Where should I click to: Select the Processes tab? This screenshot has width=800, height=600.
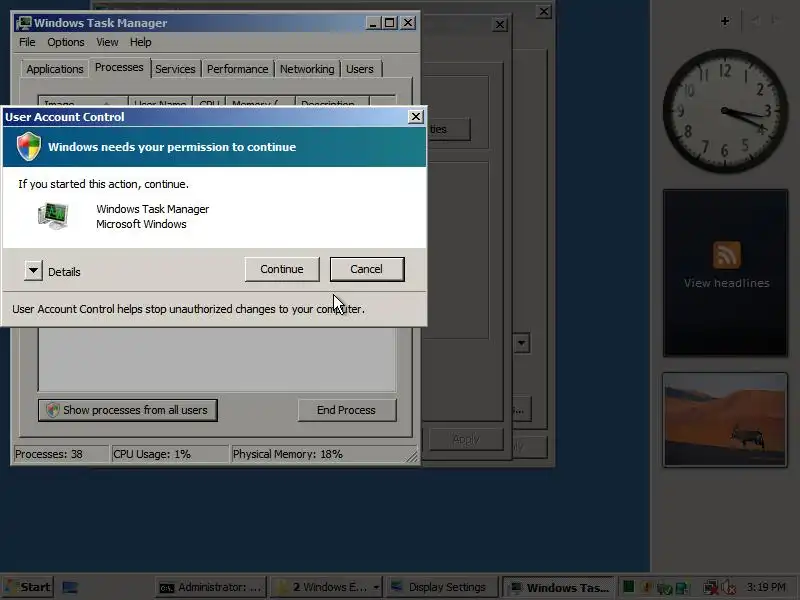tap(119, 67)
